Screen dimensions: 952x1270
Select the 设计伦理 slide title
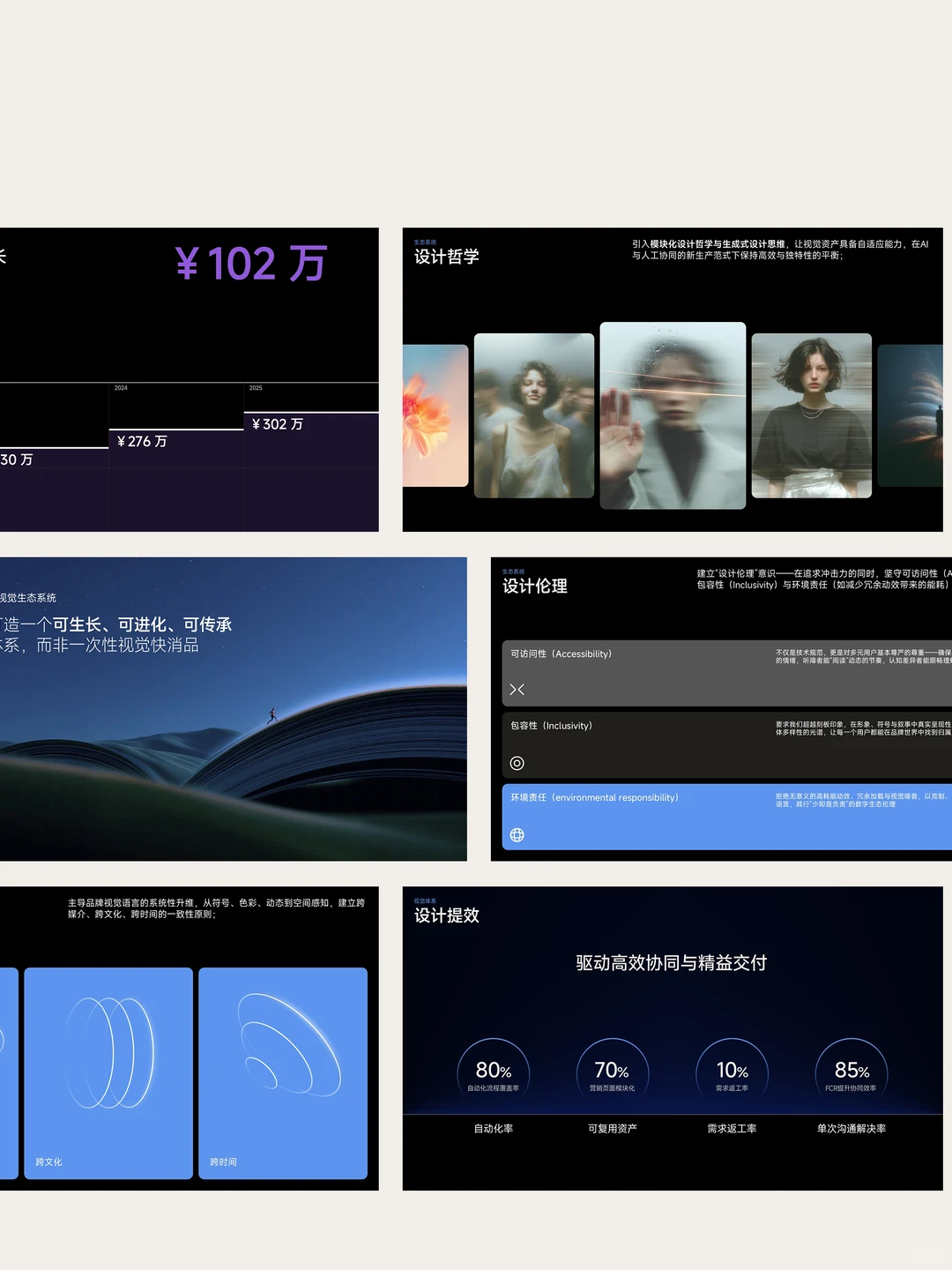535,586
